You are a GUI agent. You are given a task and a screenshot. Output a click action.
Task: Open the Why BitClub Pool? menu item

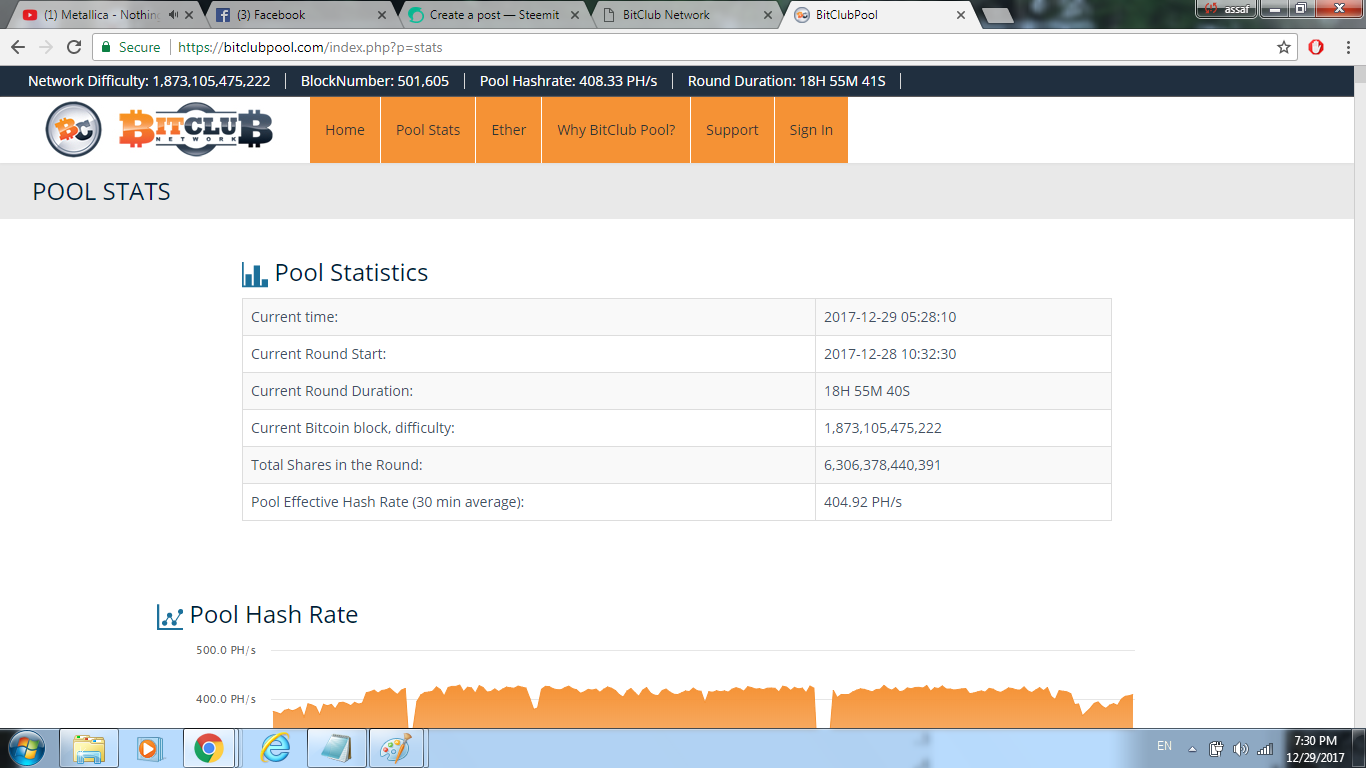[616, 130]
